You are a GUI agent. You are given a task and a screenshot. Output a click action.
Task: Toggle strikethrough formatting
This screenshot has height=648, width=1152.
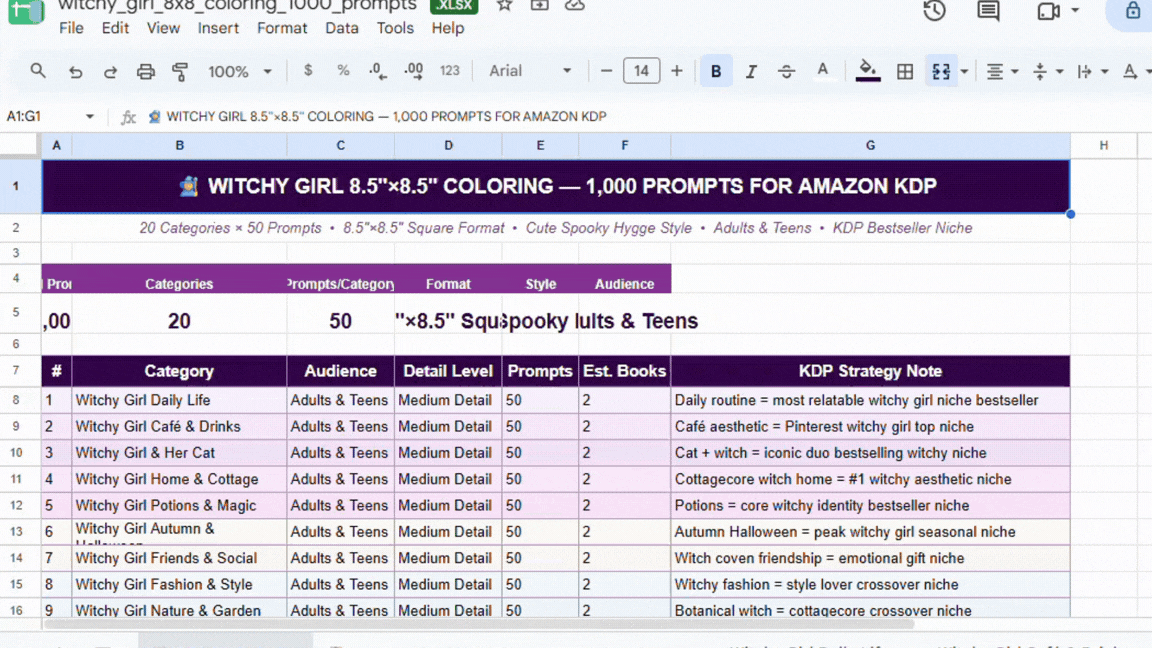point(786,71)
